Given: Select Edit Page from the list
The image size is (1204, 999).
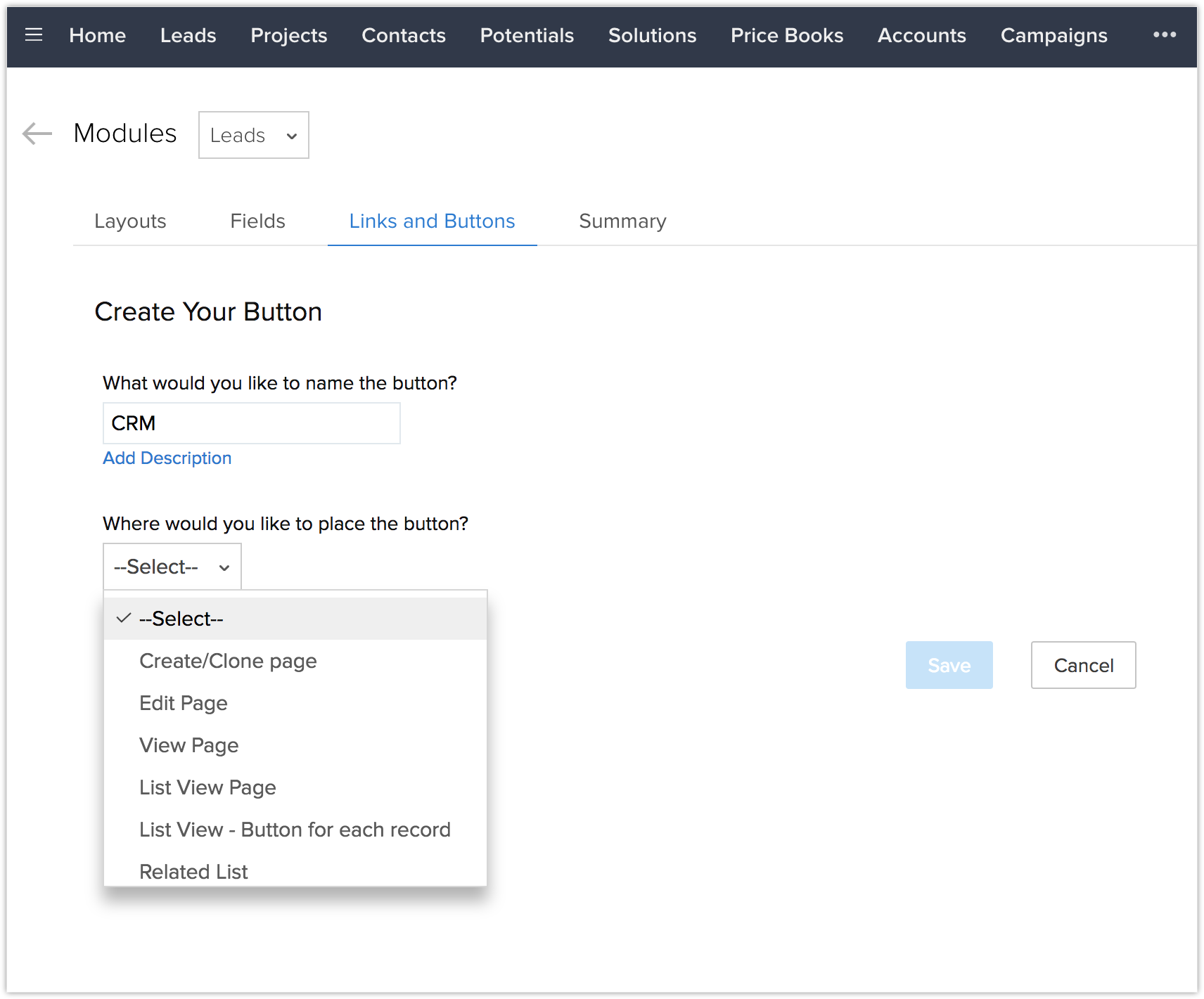Looking at the screenshot, I should coord(184,703).
